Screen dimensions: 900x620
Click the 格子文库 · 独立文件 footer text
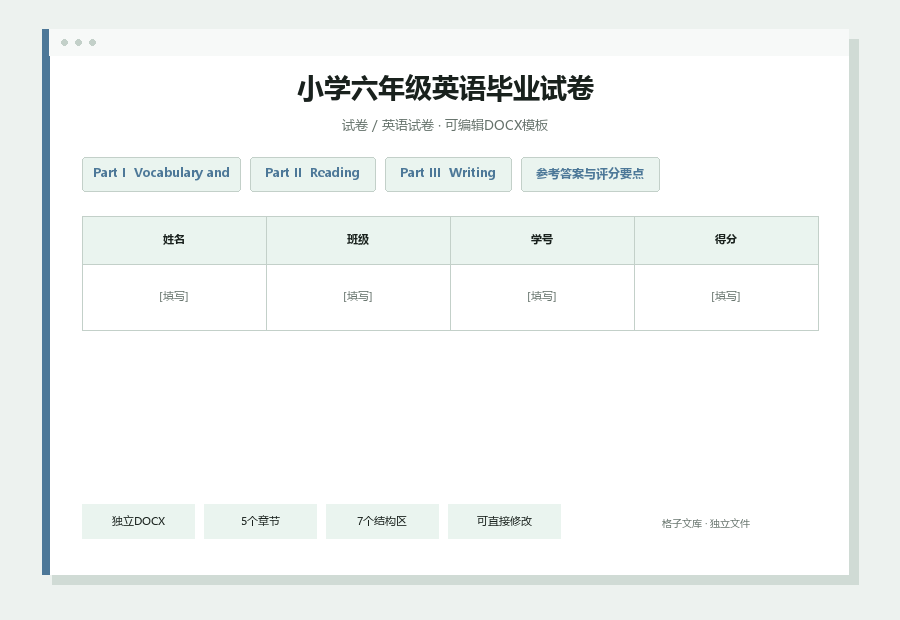[x=705, y=524]
